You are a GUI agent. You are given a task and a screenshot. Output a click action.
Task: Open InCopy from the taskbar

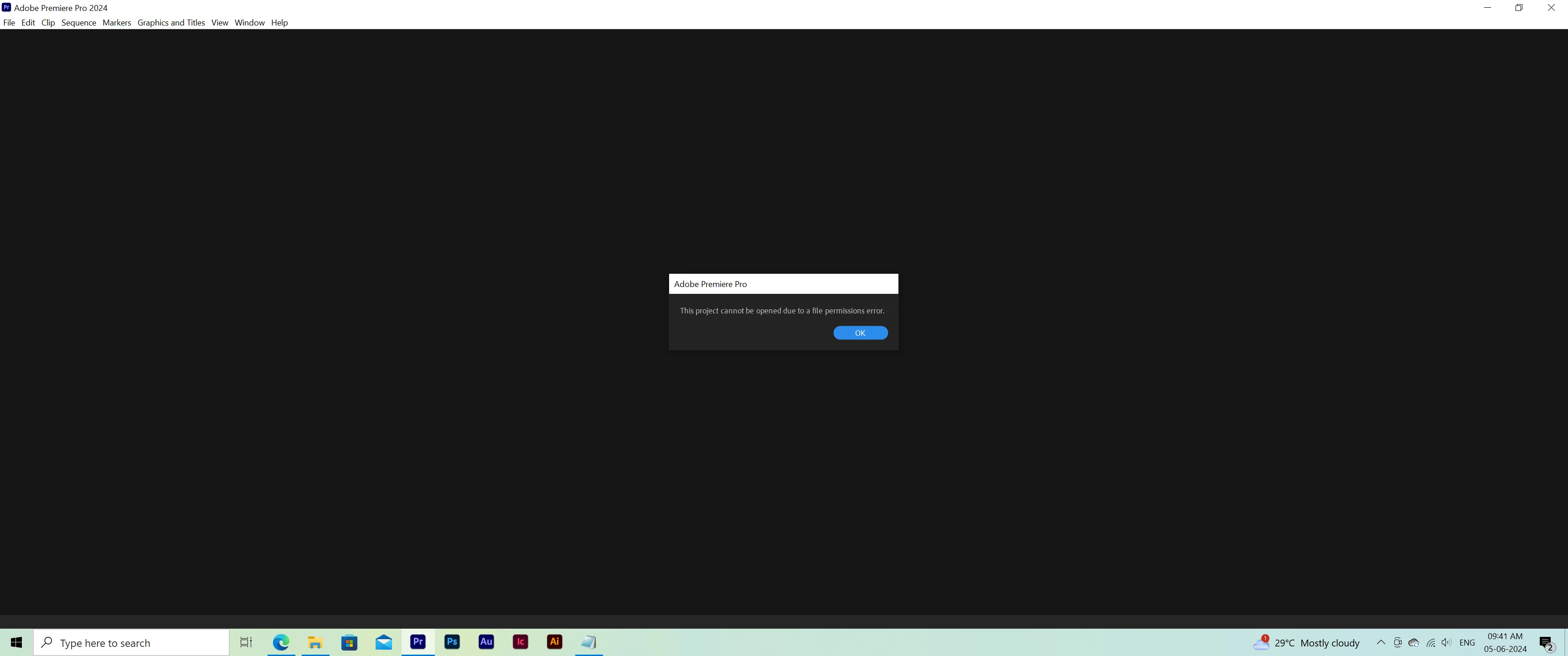click(520, 642)
